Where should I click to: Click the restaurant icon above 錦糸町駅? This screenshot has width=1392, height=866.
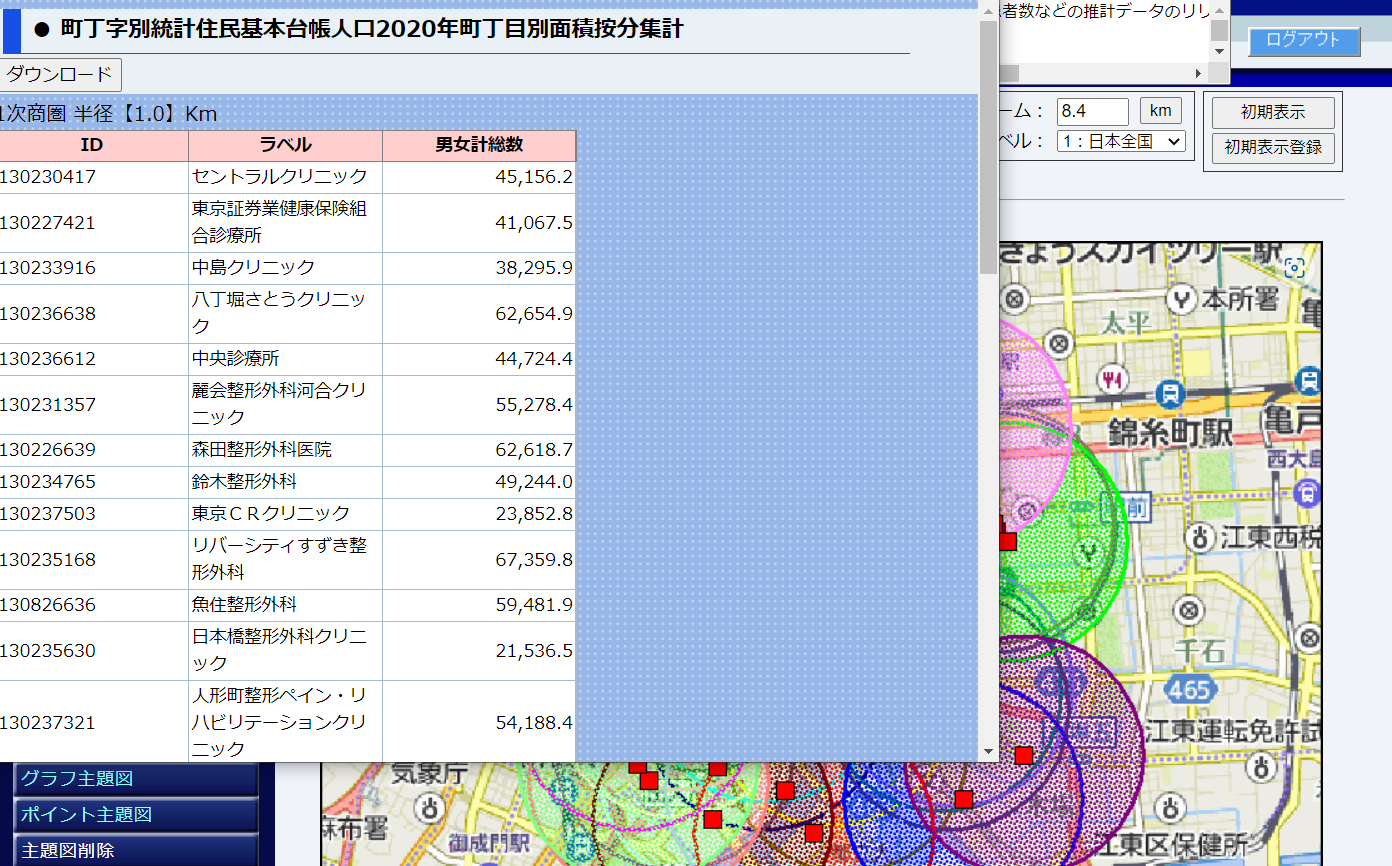(1112, 378)
